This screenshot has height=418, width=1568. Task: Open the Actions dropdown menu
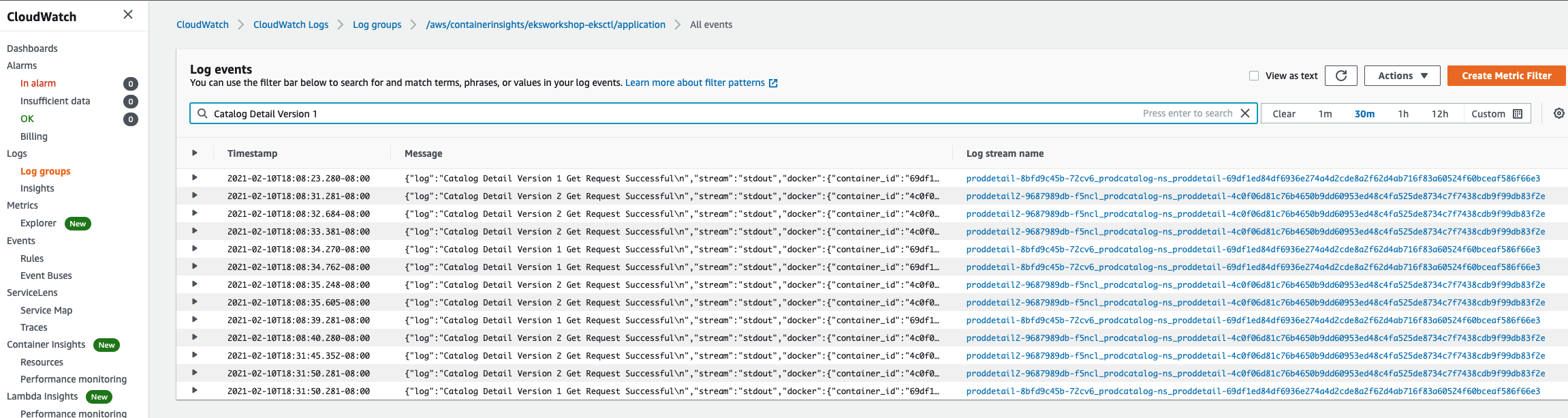pos(1402,76)
